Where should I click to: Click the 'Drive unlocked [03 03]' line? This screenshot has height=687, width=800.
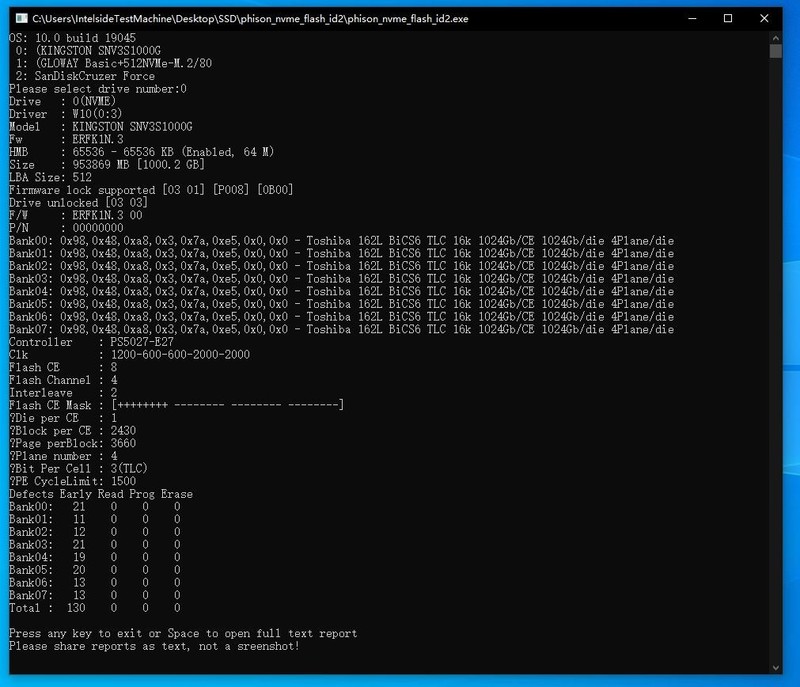[78, 202]
